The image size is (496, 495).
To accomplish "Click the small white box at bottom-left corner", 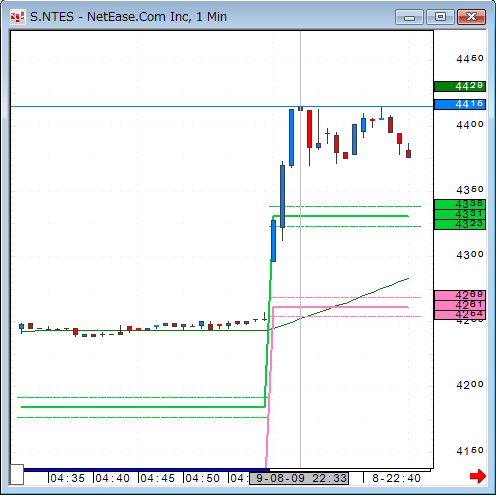I will pos(17,474).
